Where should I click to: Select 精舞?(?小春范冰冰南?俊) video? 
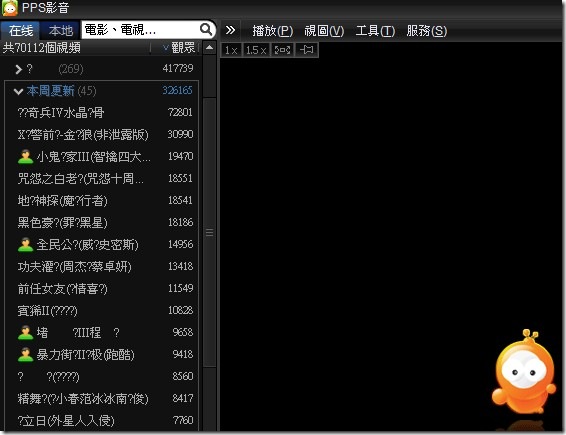pos(83,399)
